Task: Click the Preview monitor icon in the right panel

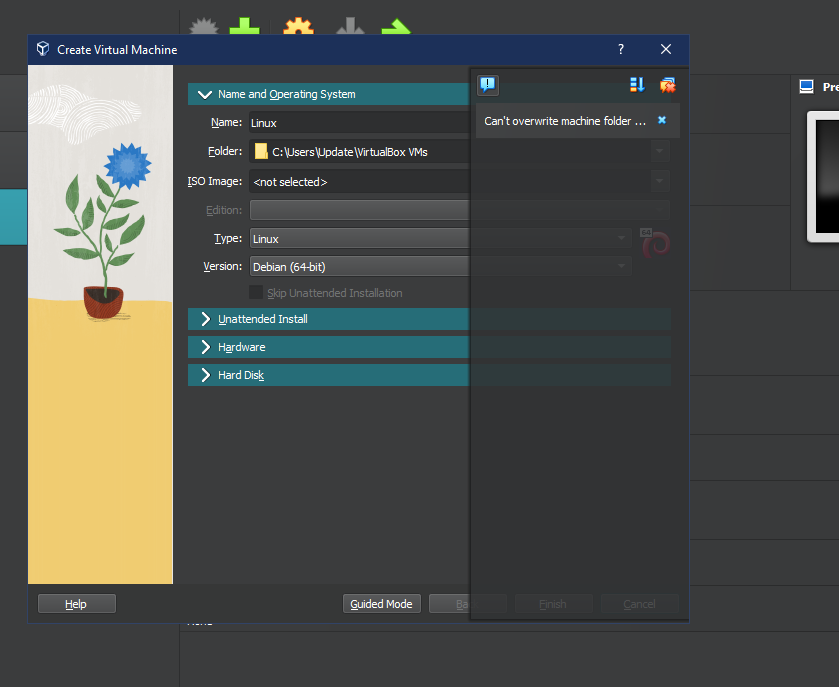Action: [806, 86]
